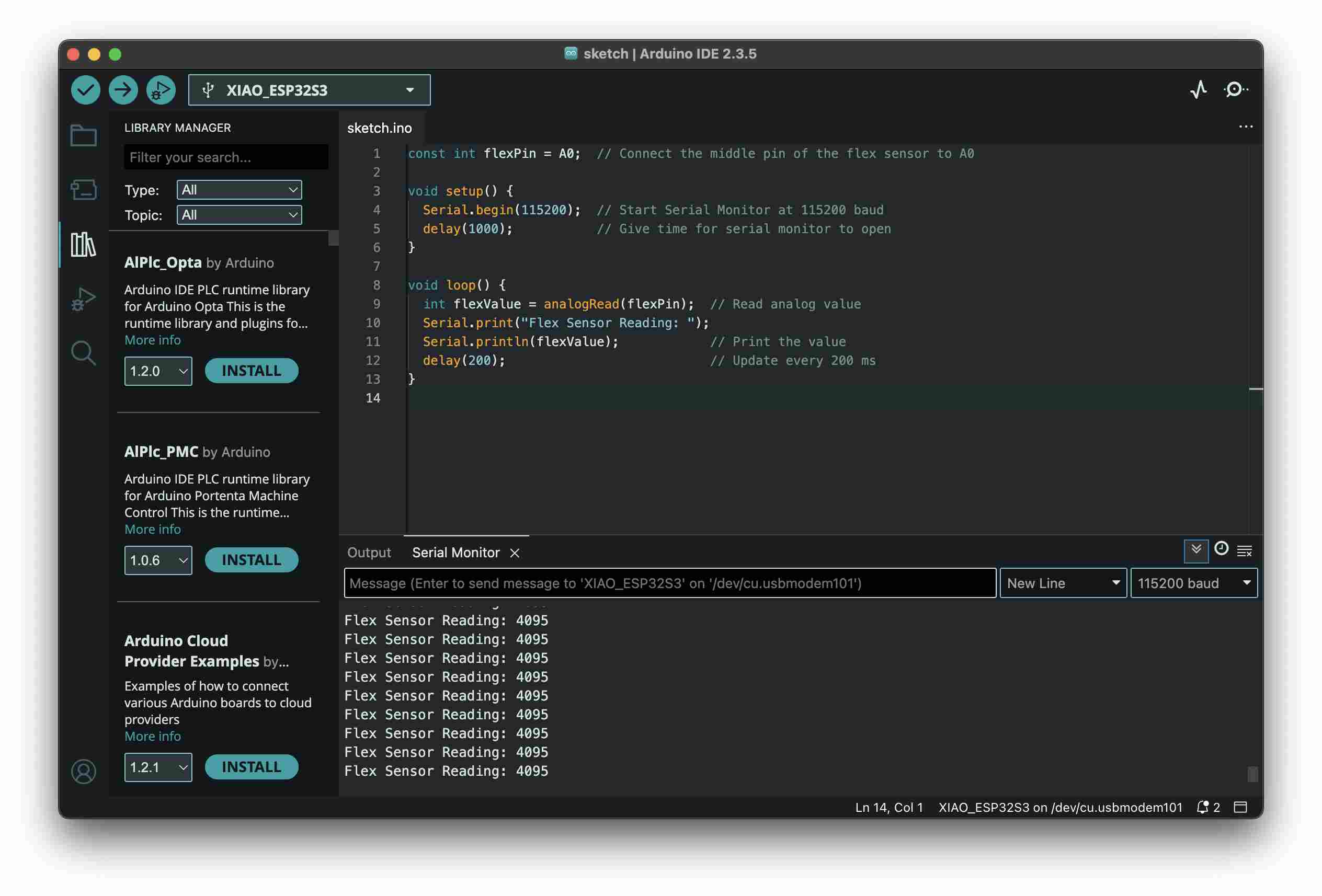The image size is (1322, 896).
Task: Click the library search filter field
Action: tap(226, 157)
